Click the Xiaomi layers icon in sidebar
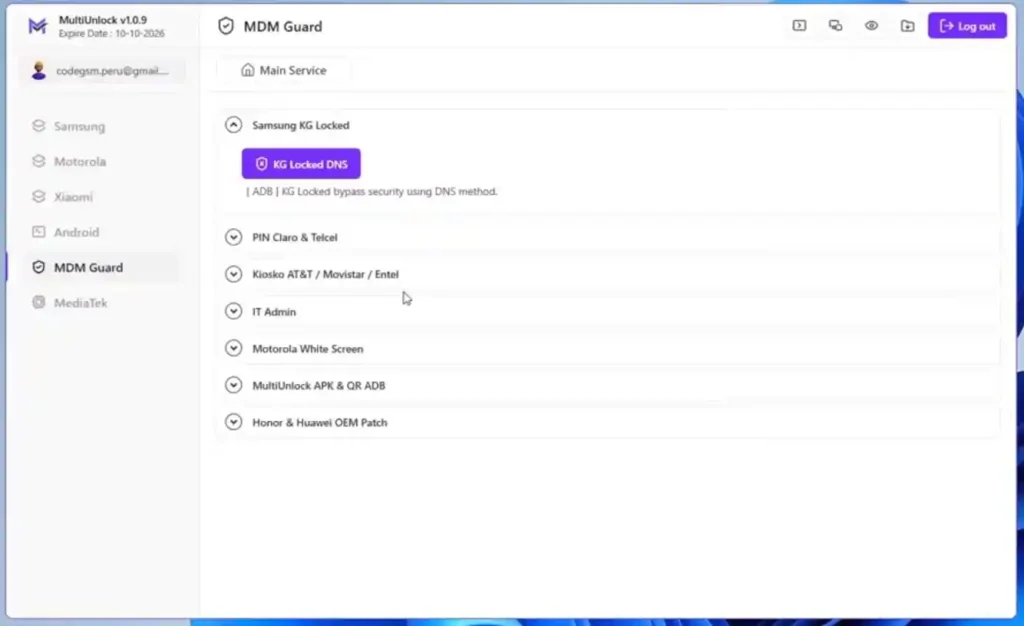The width and height of the screenshot is (1024, 626). pyautogui.click(x=39, y=196)
